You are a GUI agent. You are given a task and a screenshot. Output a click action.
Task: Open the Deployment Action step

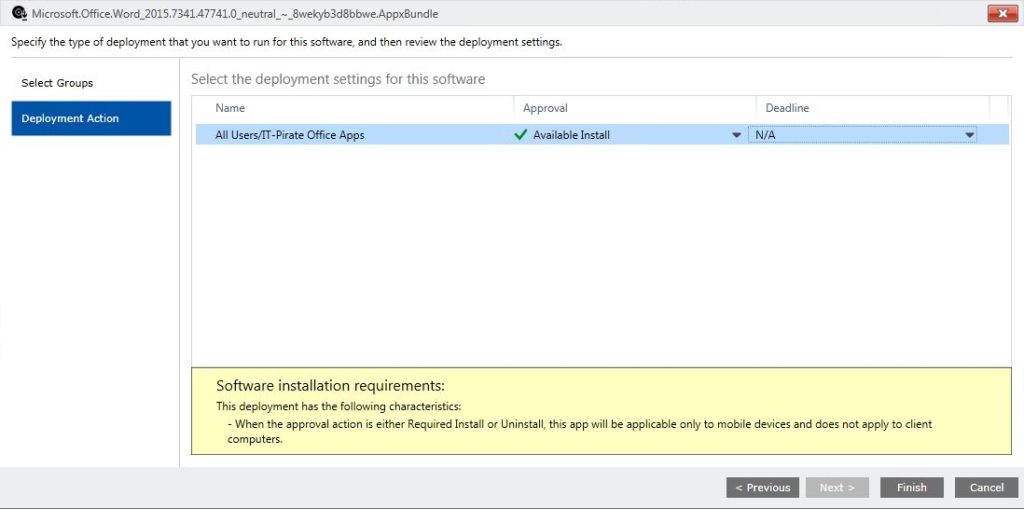click(91, 118)
